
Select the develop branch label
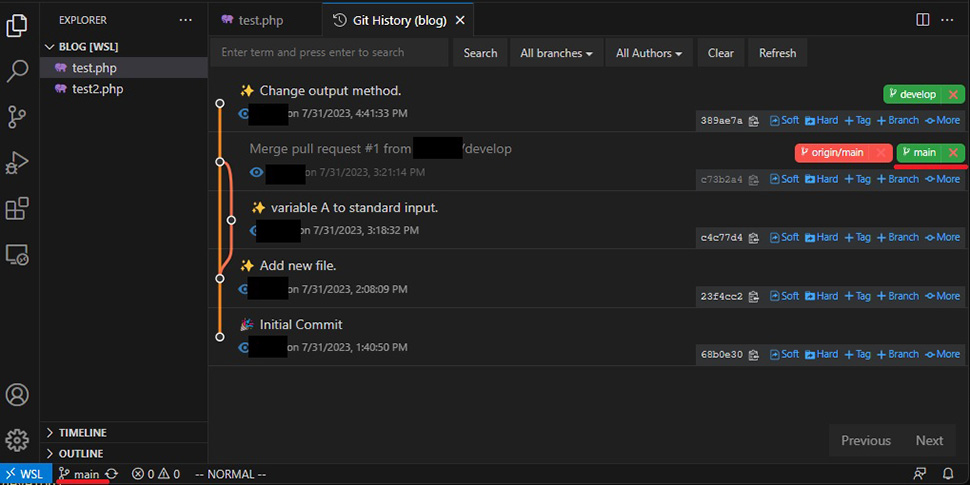tap(913, 95)
